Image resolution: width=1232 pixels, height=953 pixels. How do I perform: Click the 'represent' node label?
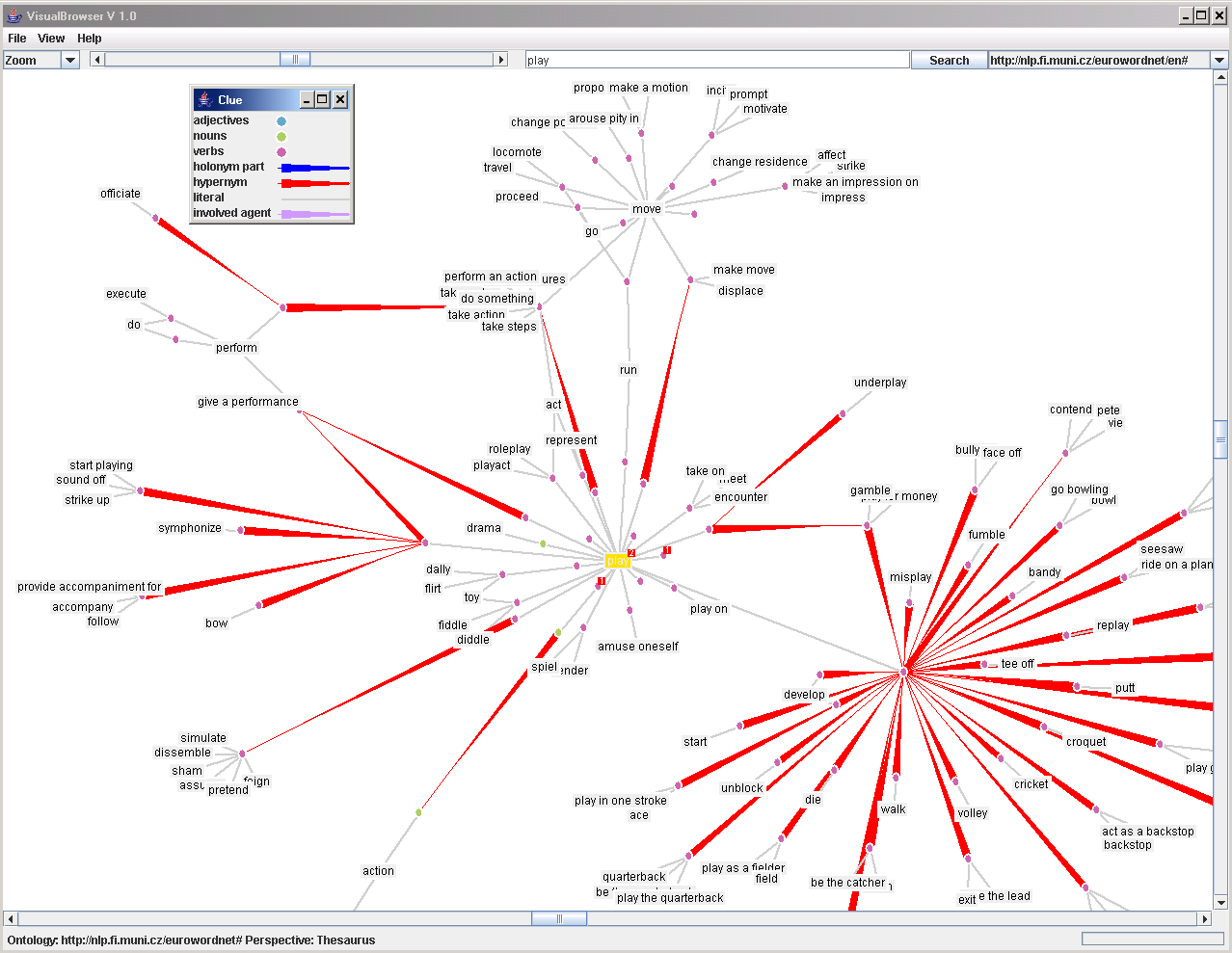pos(572,440)
